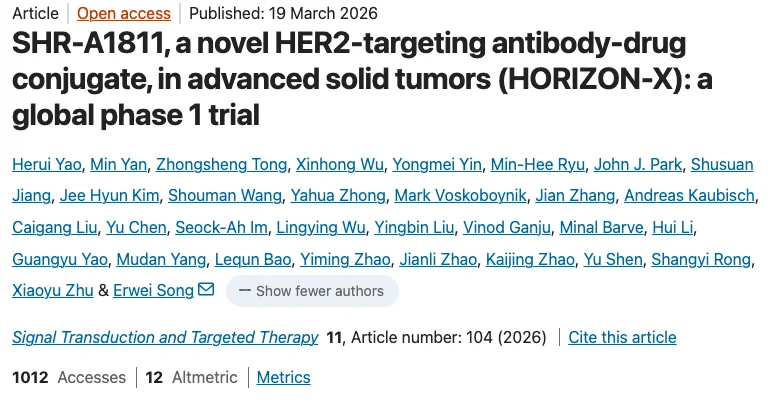The width and height of the screenshot is (774, 403).
Task: Click the Cite this article link
Action: [x=622, y=338]
